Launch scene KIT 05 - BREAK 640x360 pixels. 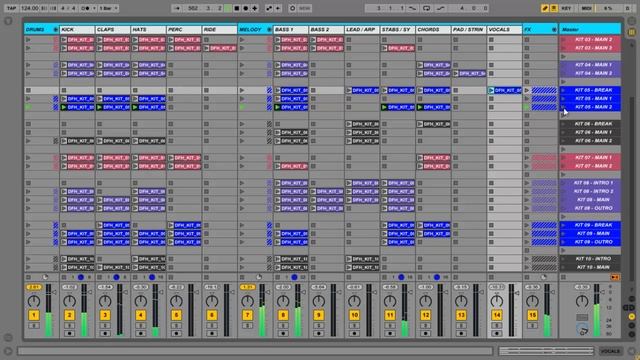563,90
